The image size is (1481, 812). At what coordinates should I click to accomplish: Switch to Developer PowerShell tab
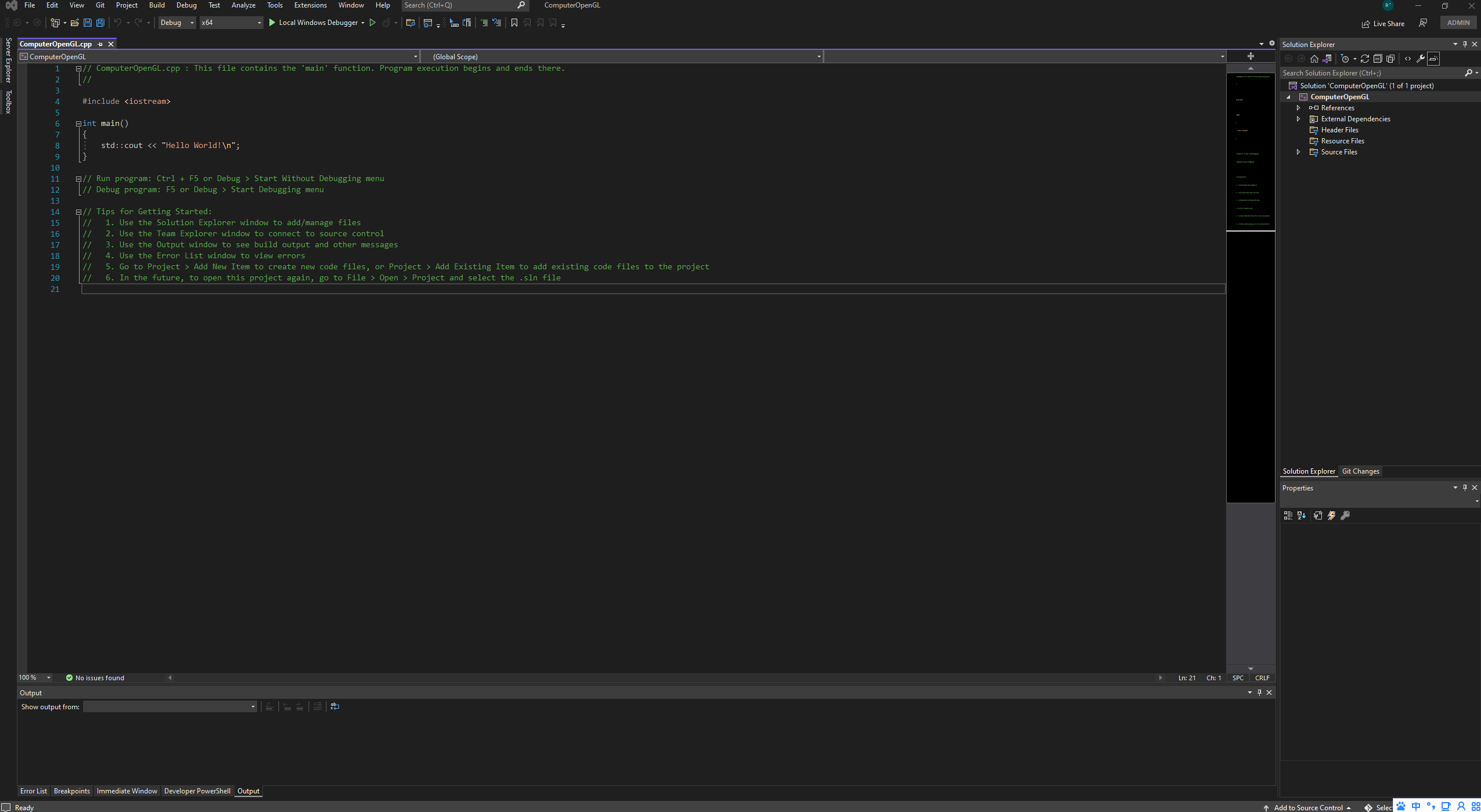[197, 791]
